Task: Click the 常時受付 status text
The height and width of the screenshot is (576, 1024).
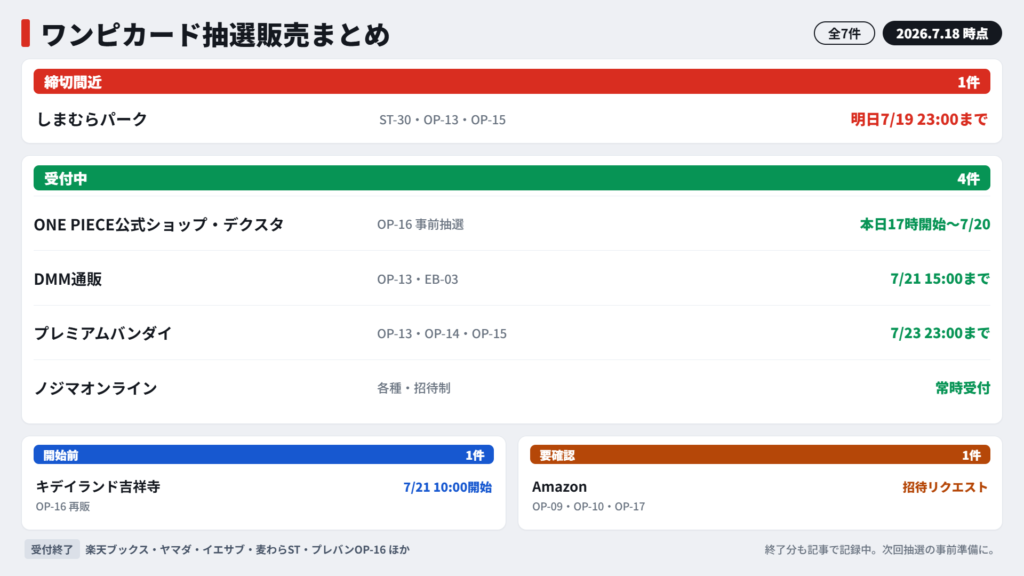Action: click(x=963, y=388)
